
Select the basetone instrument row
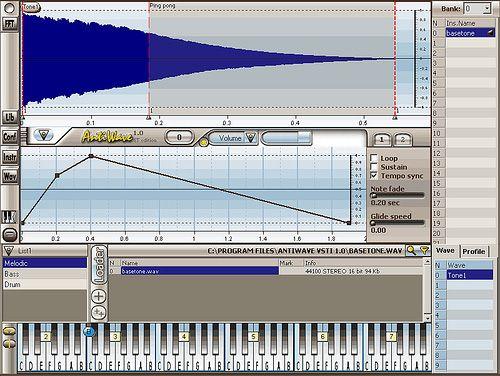point(470,33)
